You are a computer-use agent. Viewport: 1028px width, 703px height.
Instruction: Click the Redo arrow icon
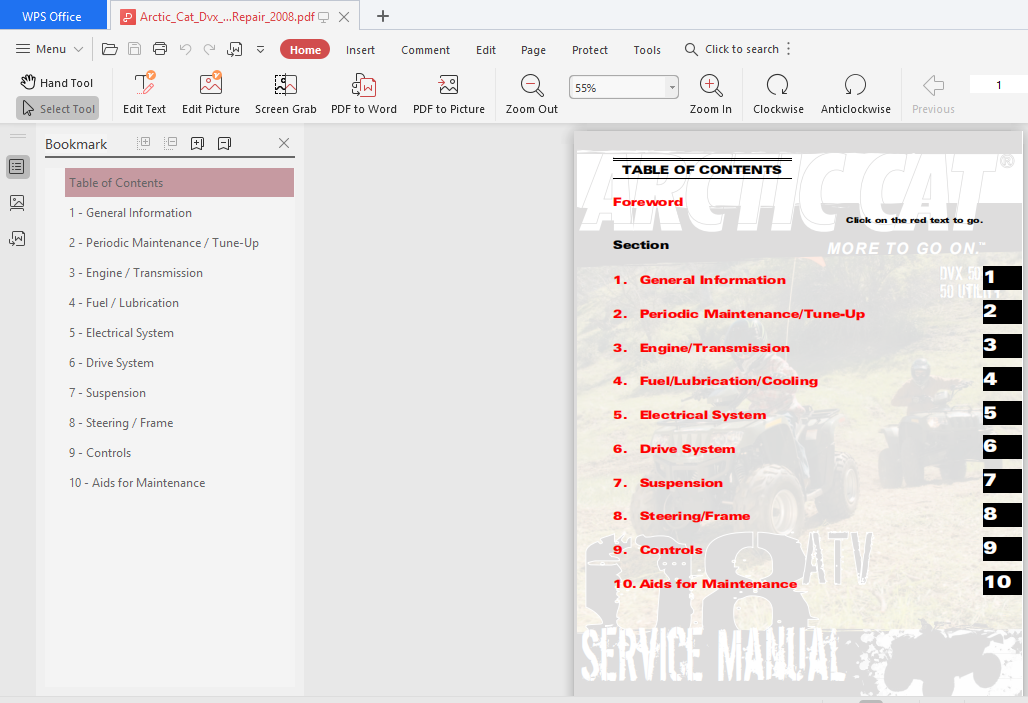209,49
